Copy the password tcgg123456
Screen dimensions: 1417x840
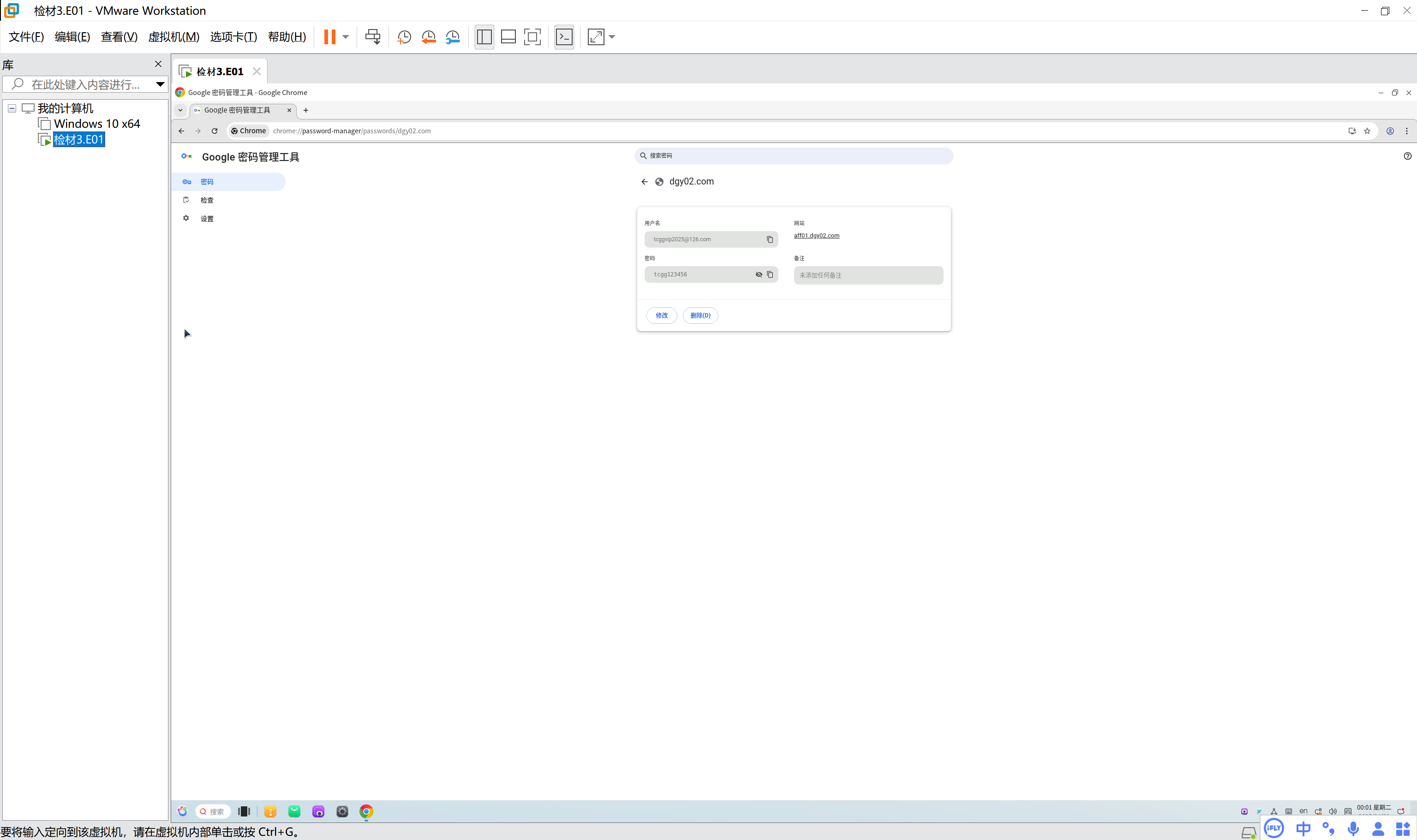770,274
